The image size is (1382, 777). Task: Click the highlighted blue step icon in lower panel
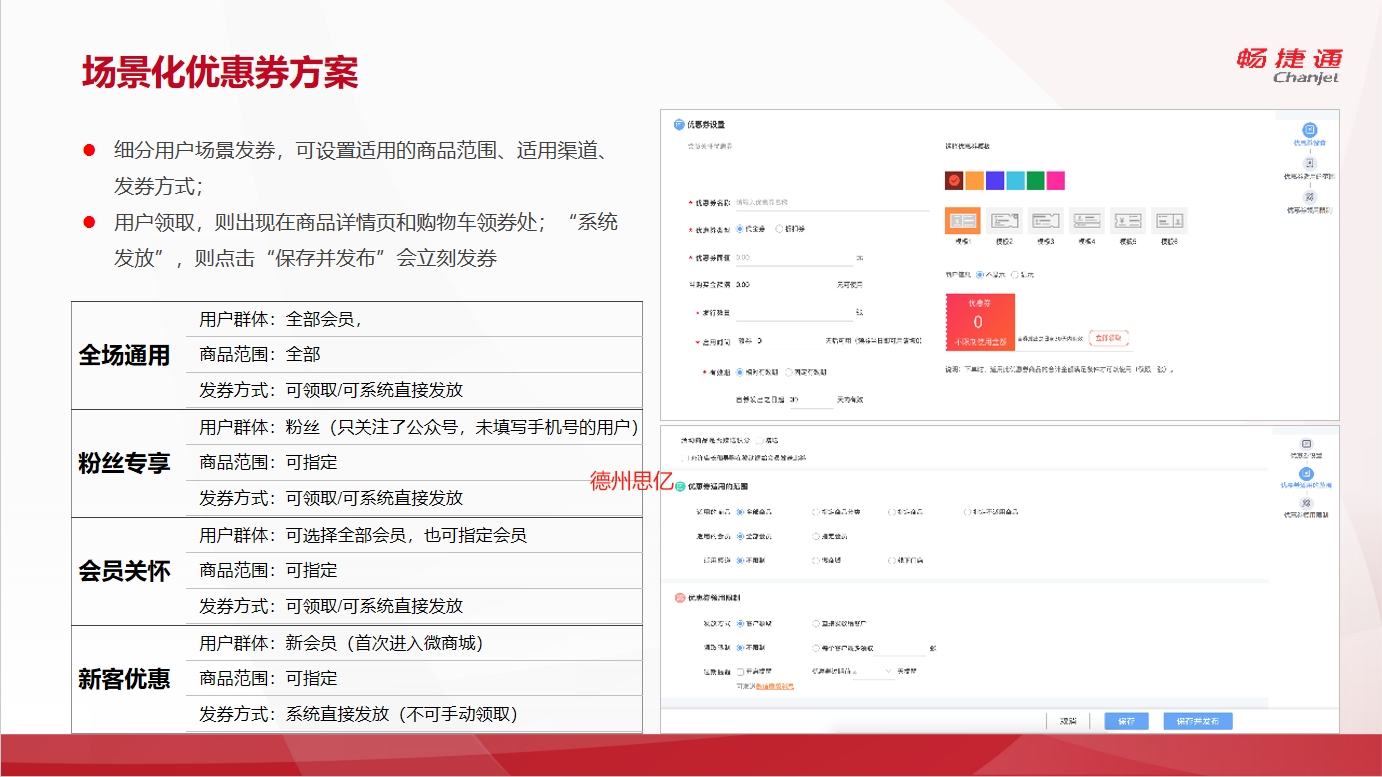point(1305,474)
